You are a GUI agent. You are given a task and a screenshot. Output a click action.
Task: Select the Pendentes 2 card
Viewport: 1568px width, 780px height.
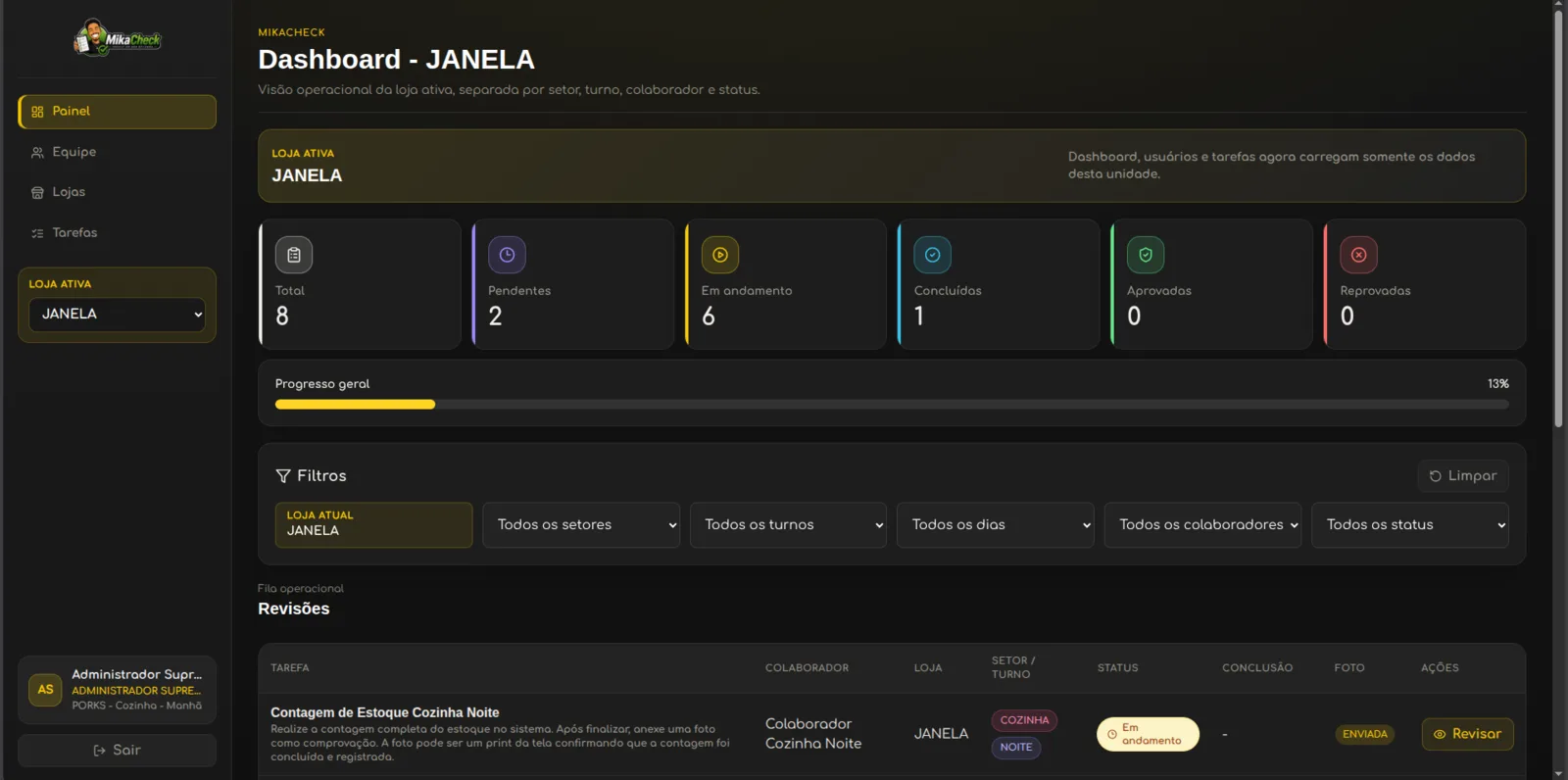point(572,284)
